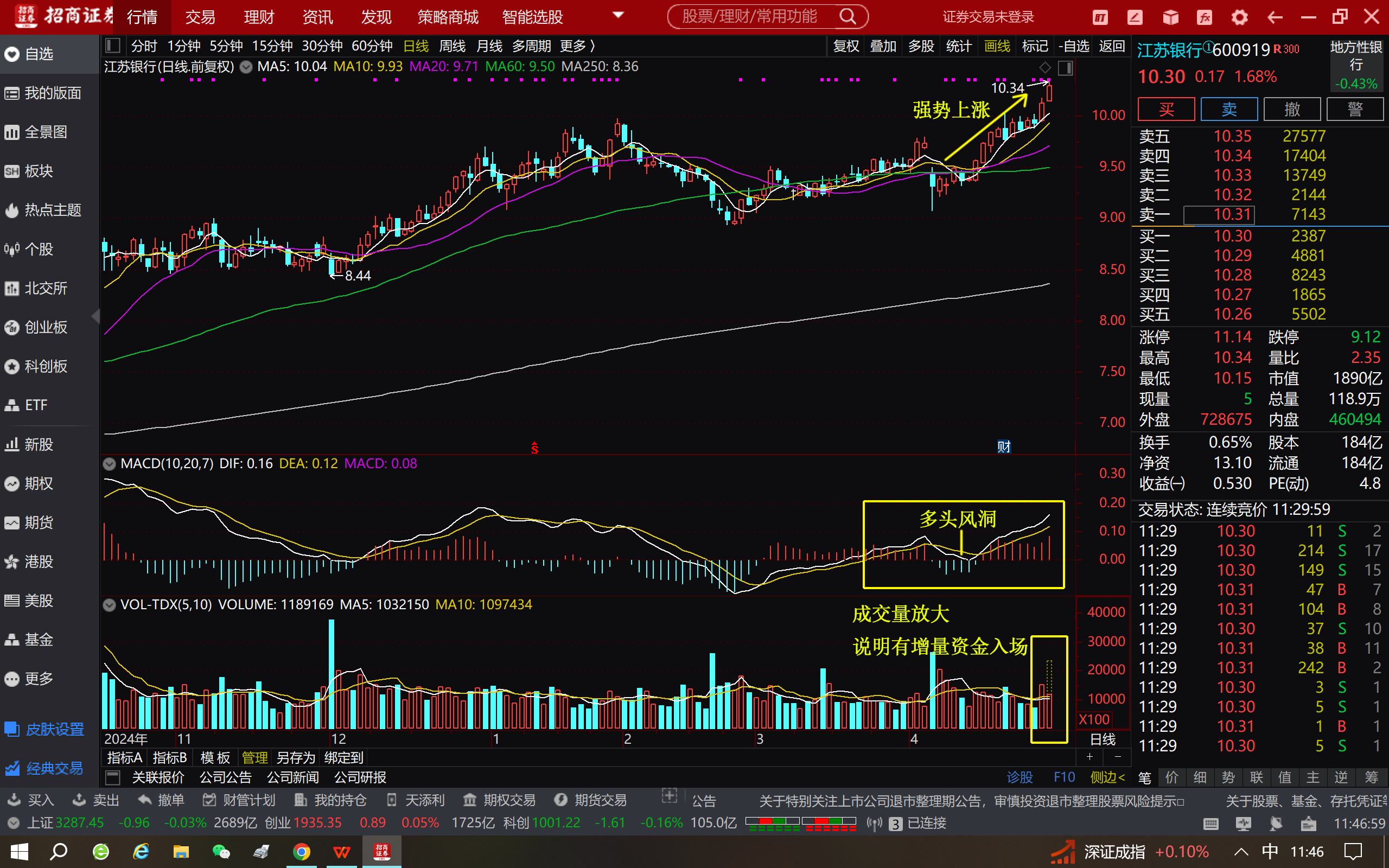The width and height of the screenshot is (1389, 868).
Task: Toggle the diamond icon at chart top right
Action: (x=1045, y=68)
